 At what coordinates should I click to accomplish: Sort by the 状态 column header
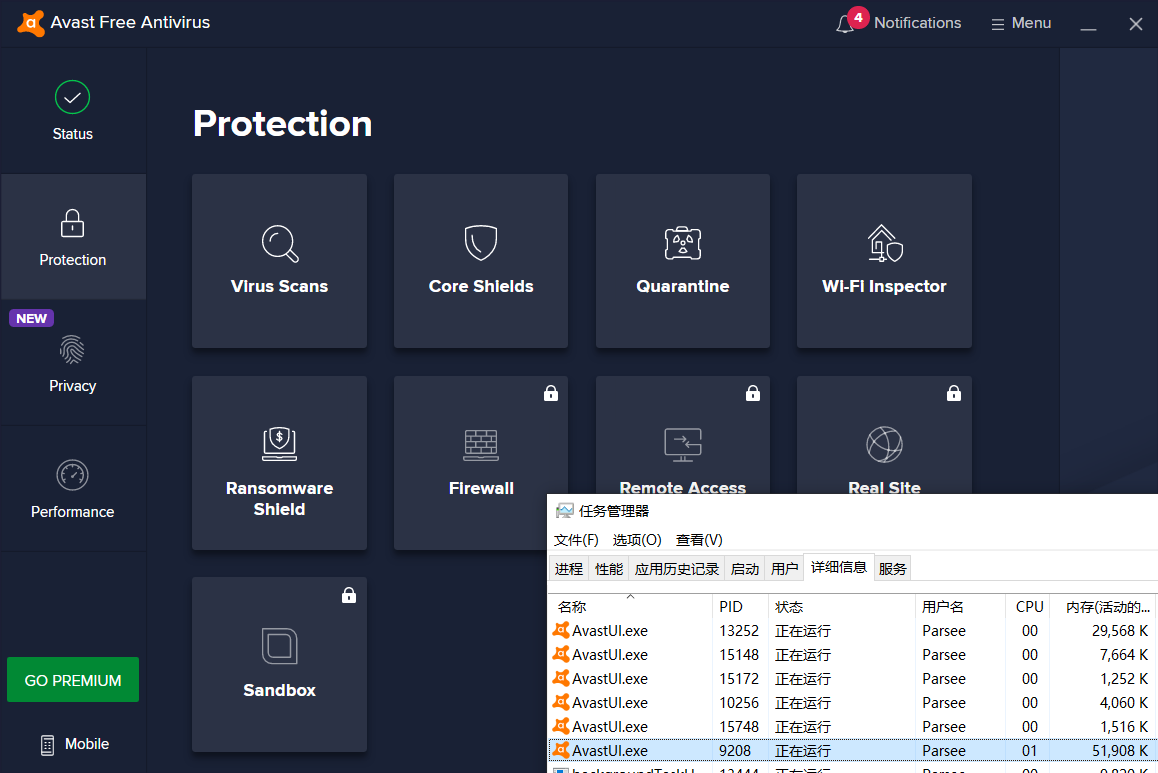[x=840, y=606]
